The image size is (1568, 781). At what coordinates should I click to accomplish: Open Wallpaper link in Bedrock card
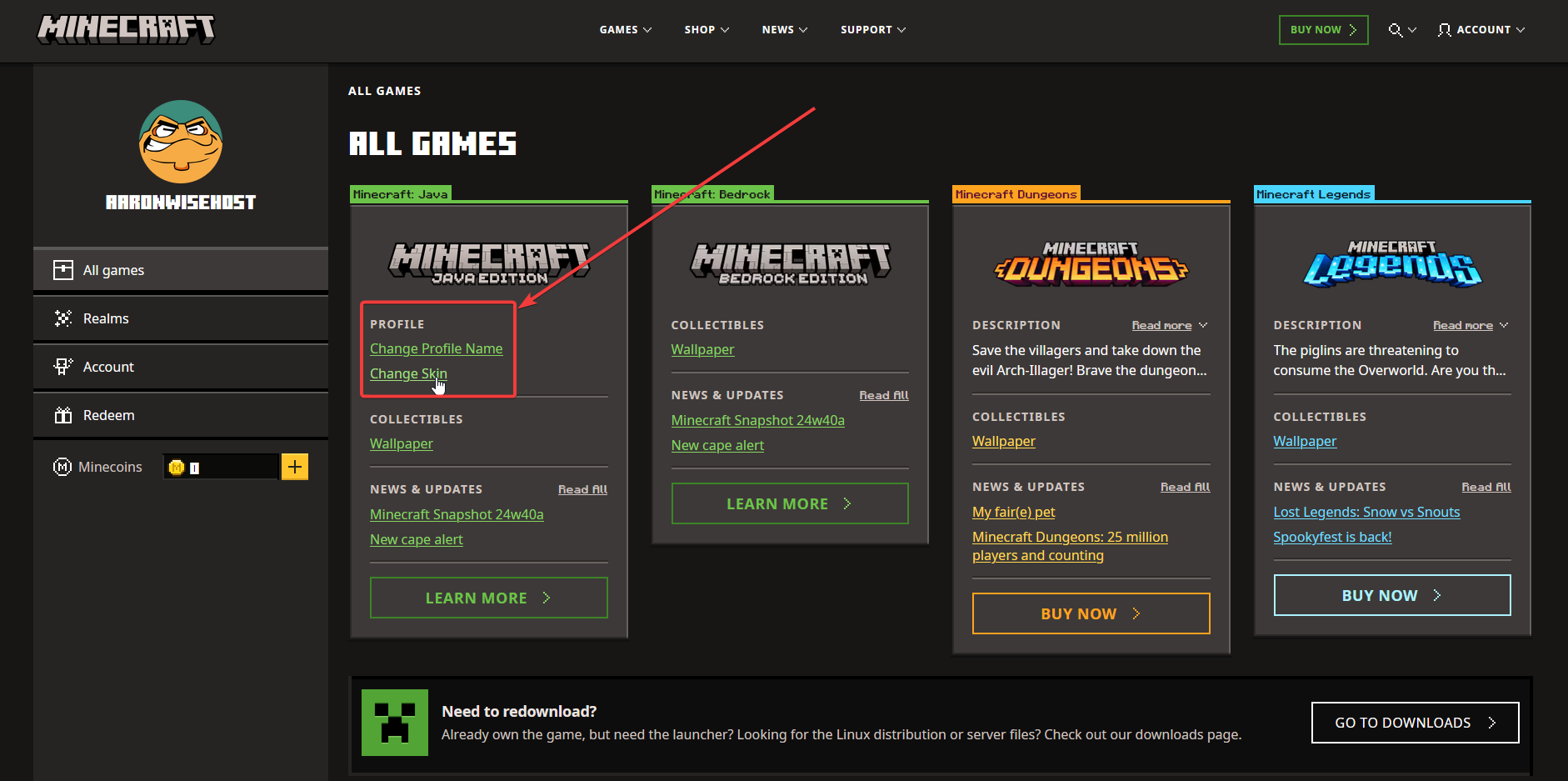pyautogui.click(x=702, y=349)
